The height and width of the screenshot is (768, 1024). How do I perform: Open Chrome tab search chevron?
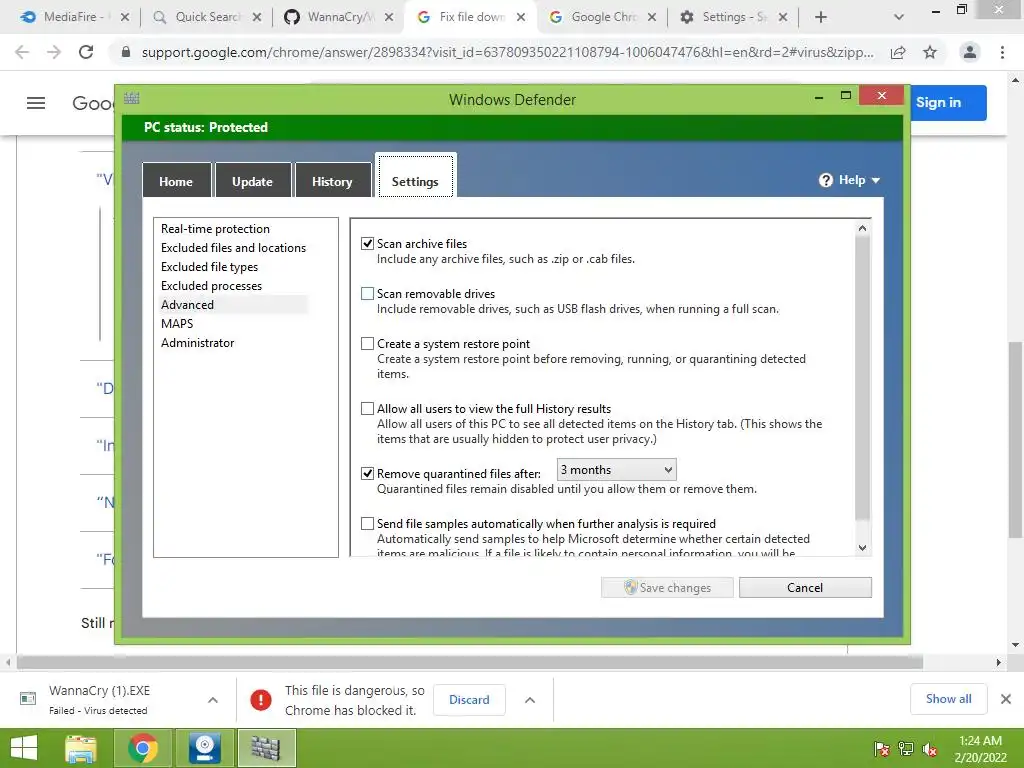pos(899,18)
